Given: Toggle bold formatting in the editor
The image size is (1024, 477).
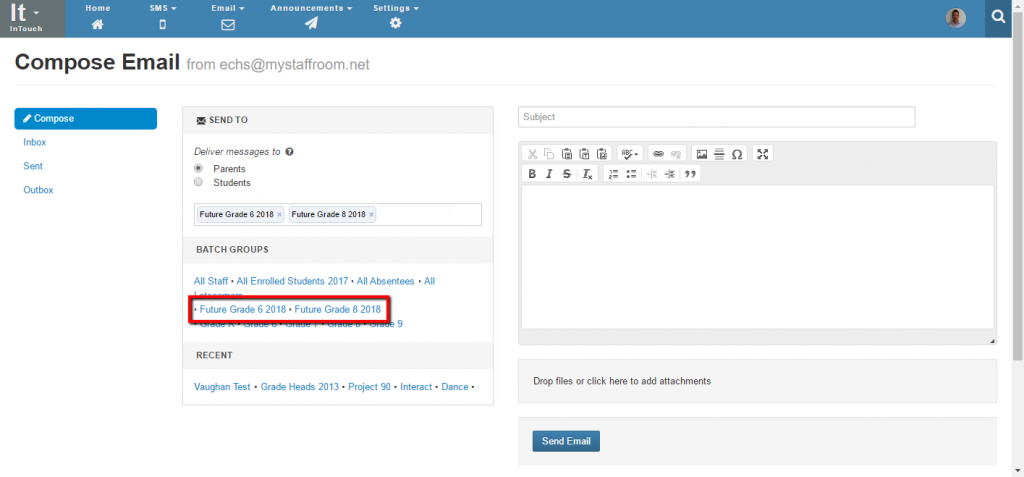Looking at the screenshot, I should point(532,174).
